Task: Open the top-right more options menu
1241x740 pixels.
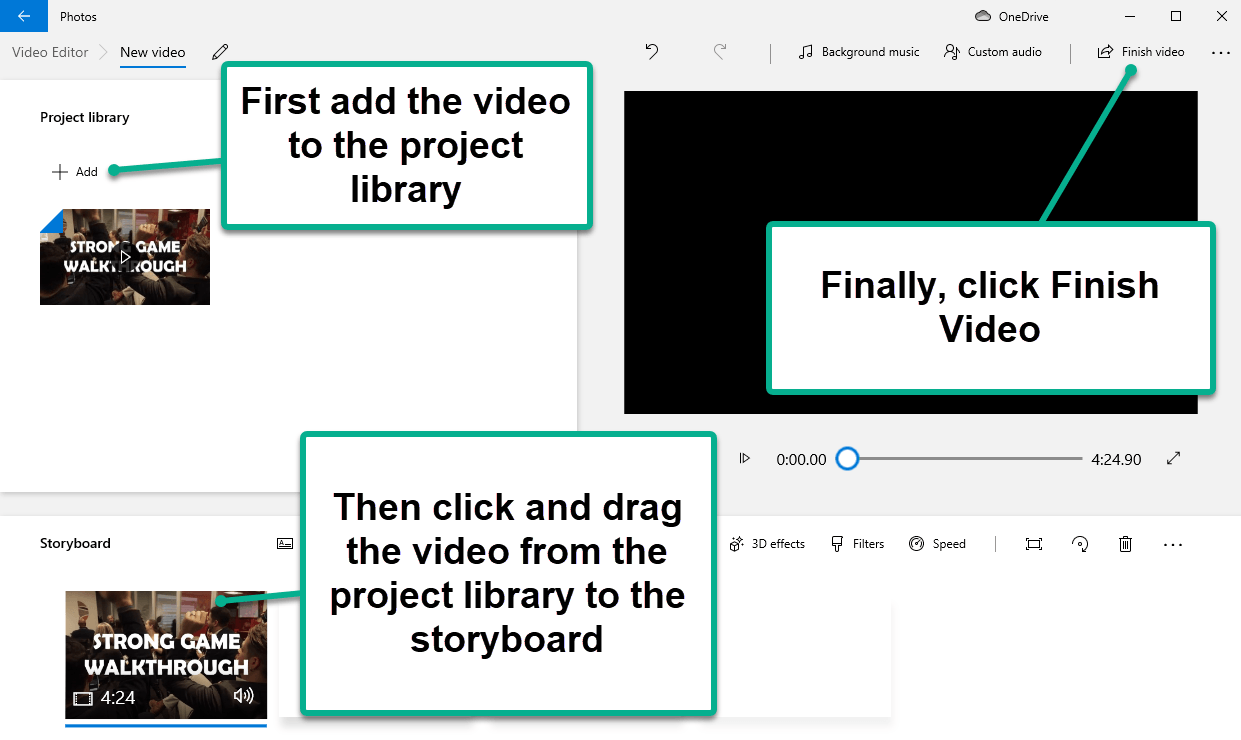Action: tap(1221, 51)
